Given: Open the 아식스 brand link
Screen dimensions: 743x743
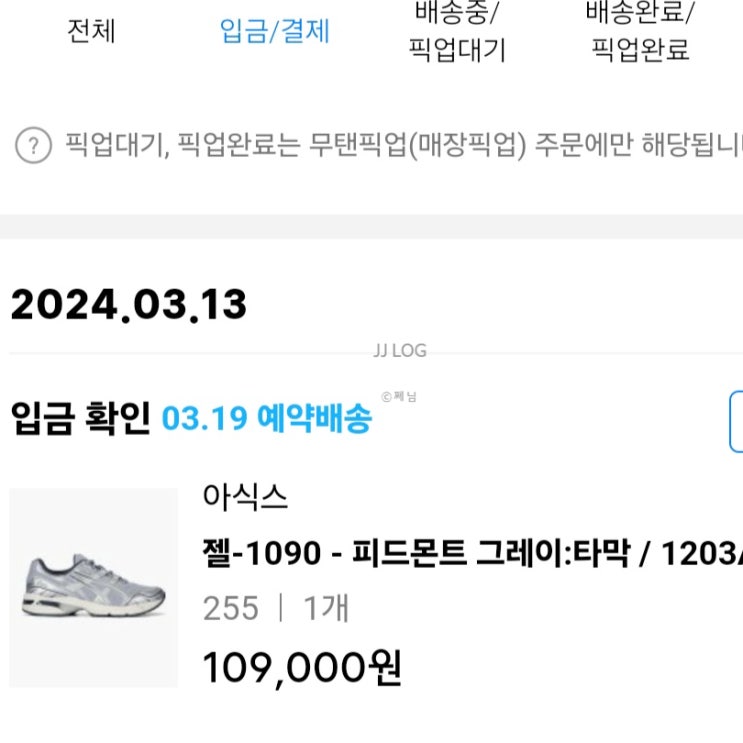Looking at the screenshot, I should point(245,497).
